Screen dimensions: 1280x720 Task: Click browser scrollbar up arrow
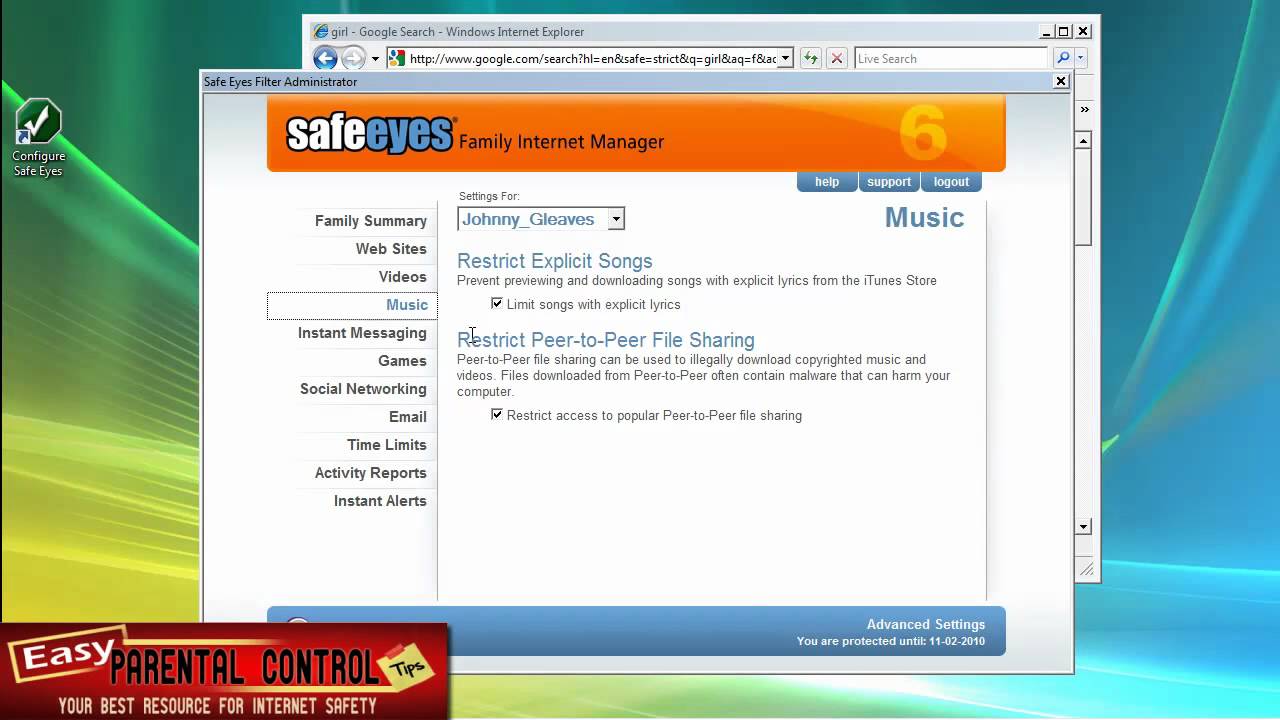(1083, 141)
